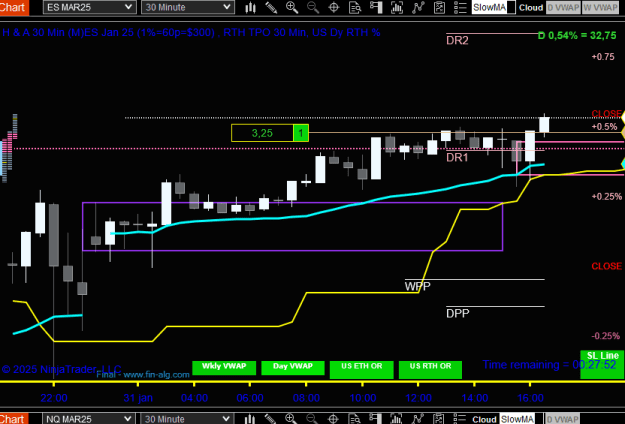Open the 30 Minute interval dropdown for NQ

click(187, 419)
